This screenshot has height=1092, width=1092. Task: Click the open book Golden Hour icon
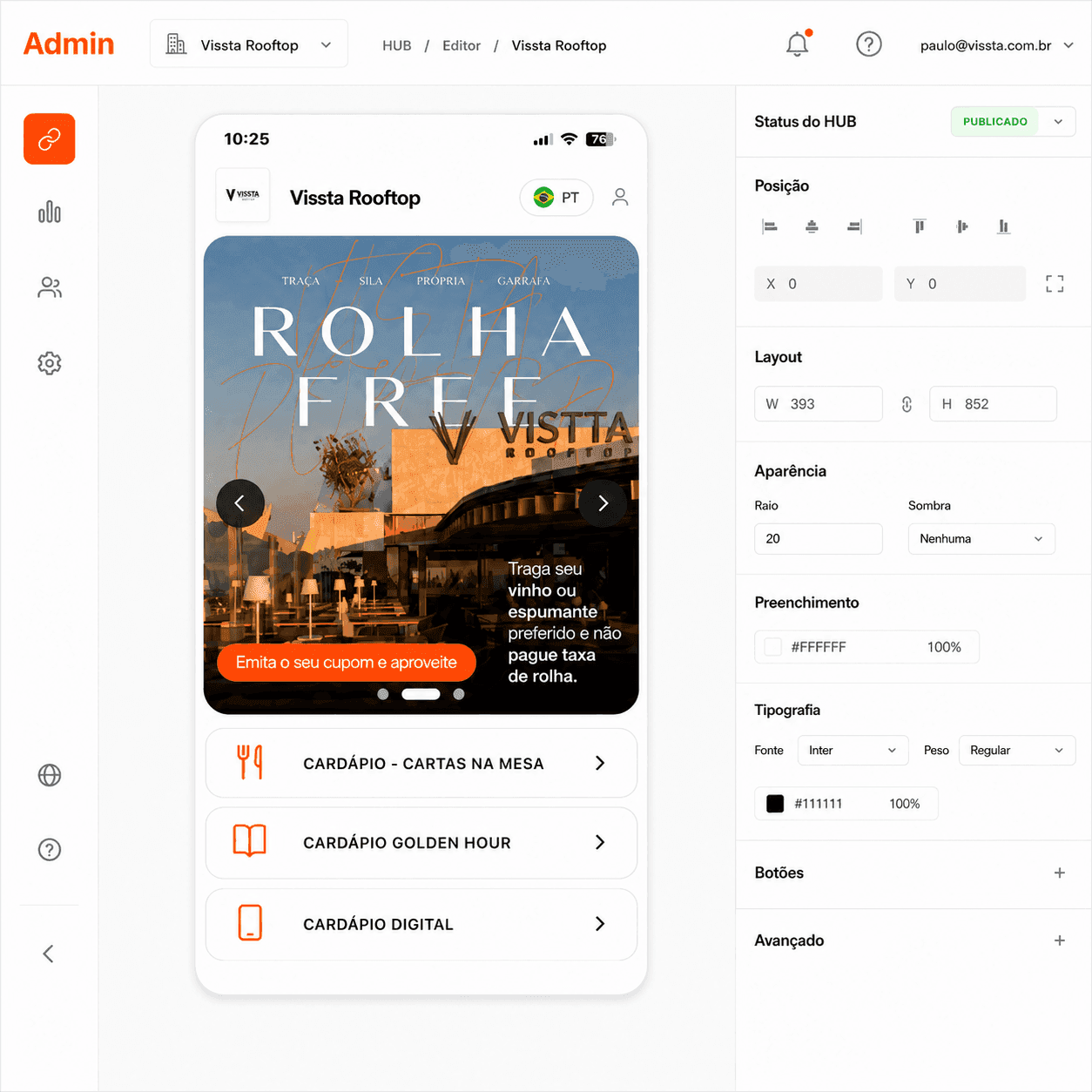point(250,842)
